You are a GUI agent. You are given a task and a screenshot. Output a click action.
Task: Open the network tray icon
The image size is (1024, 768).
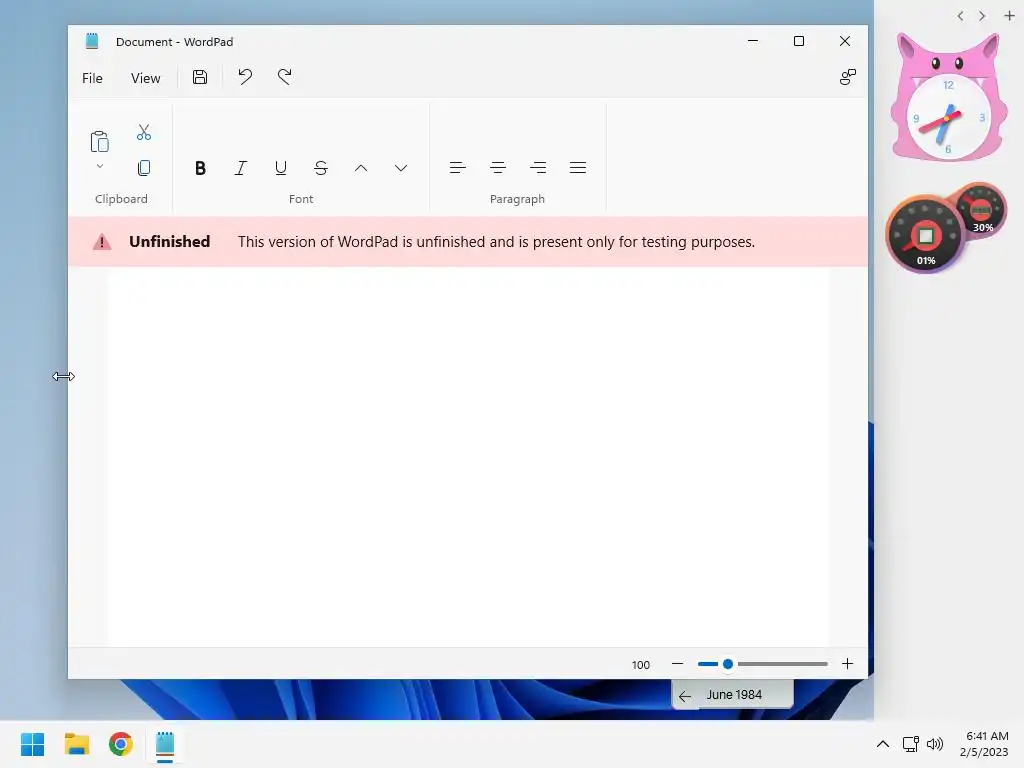tap(910, 744)
